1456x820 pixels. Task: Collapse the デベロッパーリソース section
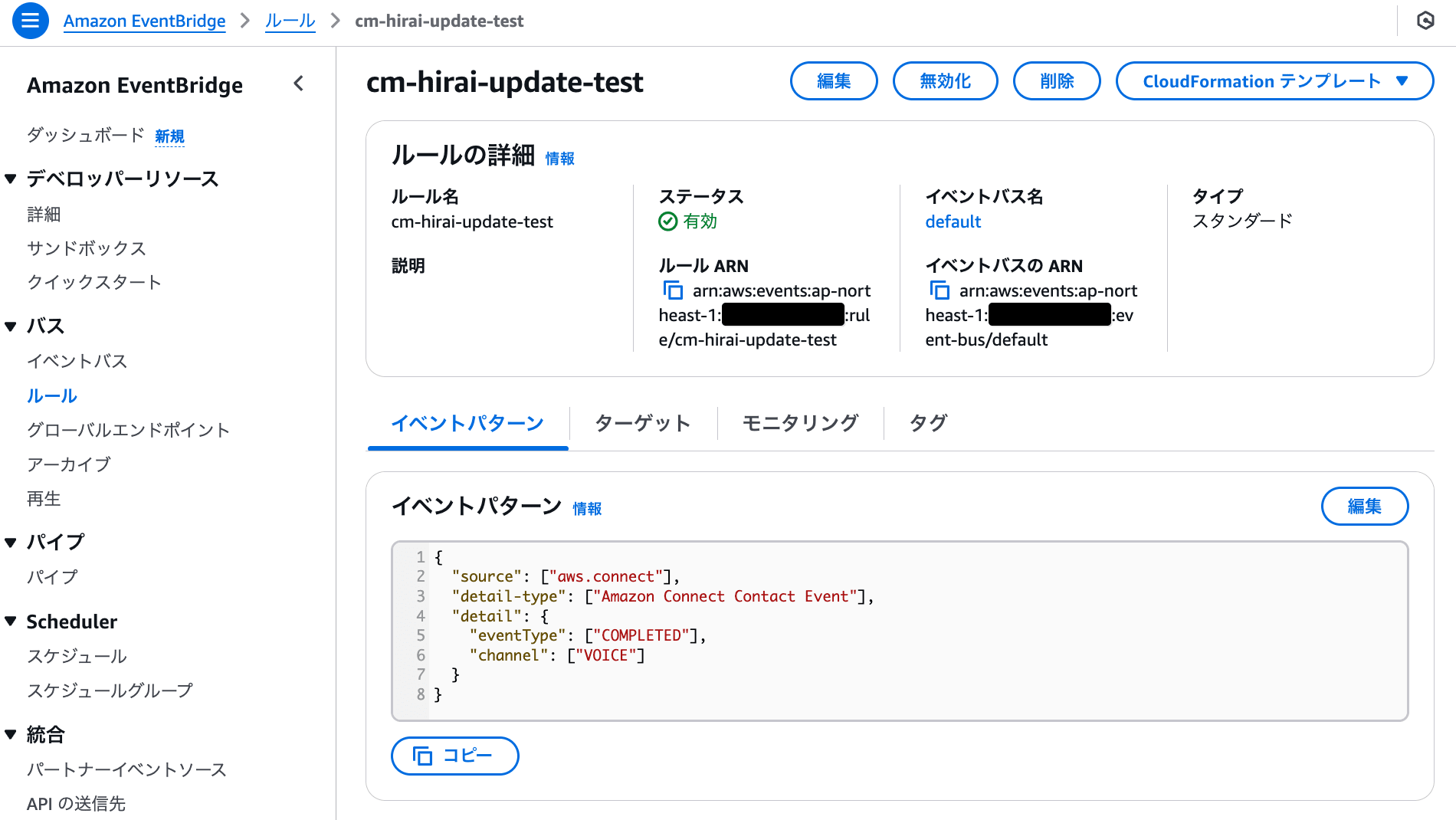(x=11, y=179)
